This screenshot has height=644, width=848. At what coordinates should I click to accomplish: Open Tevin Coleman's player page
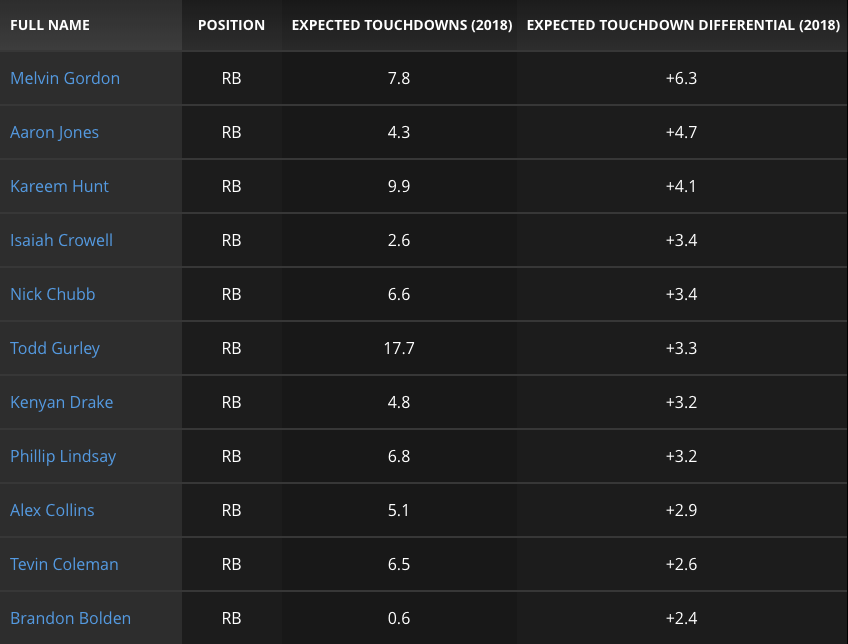pos(64,564)
